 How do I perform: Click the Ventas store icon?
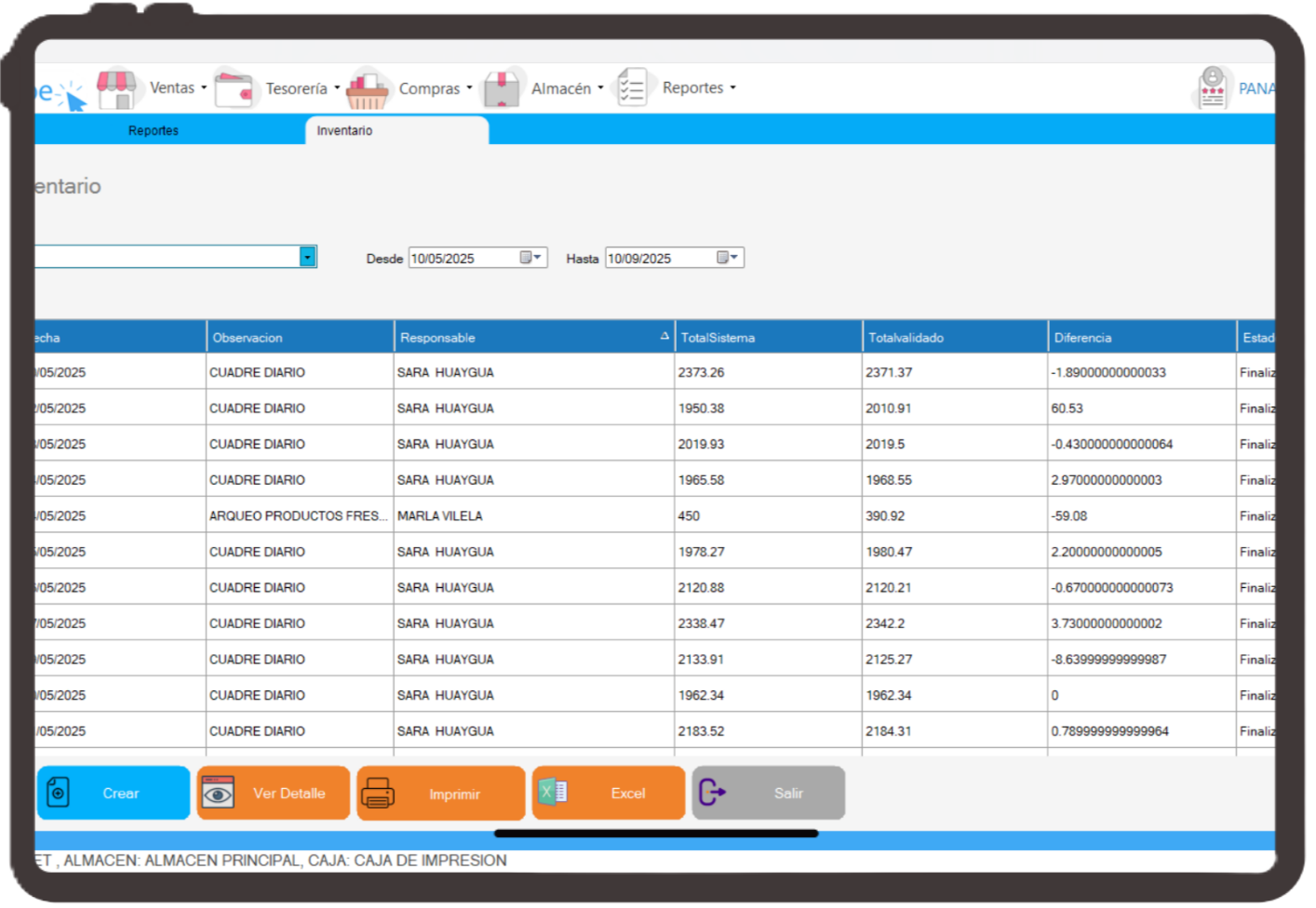coord(116,89)
